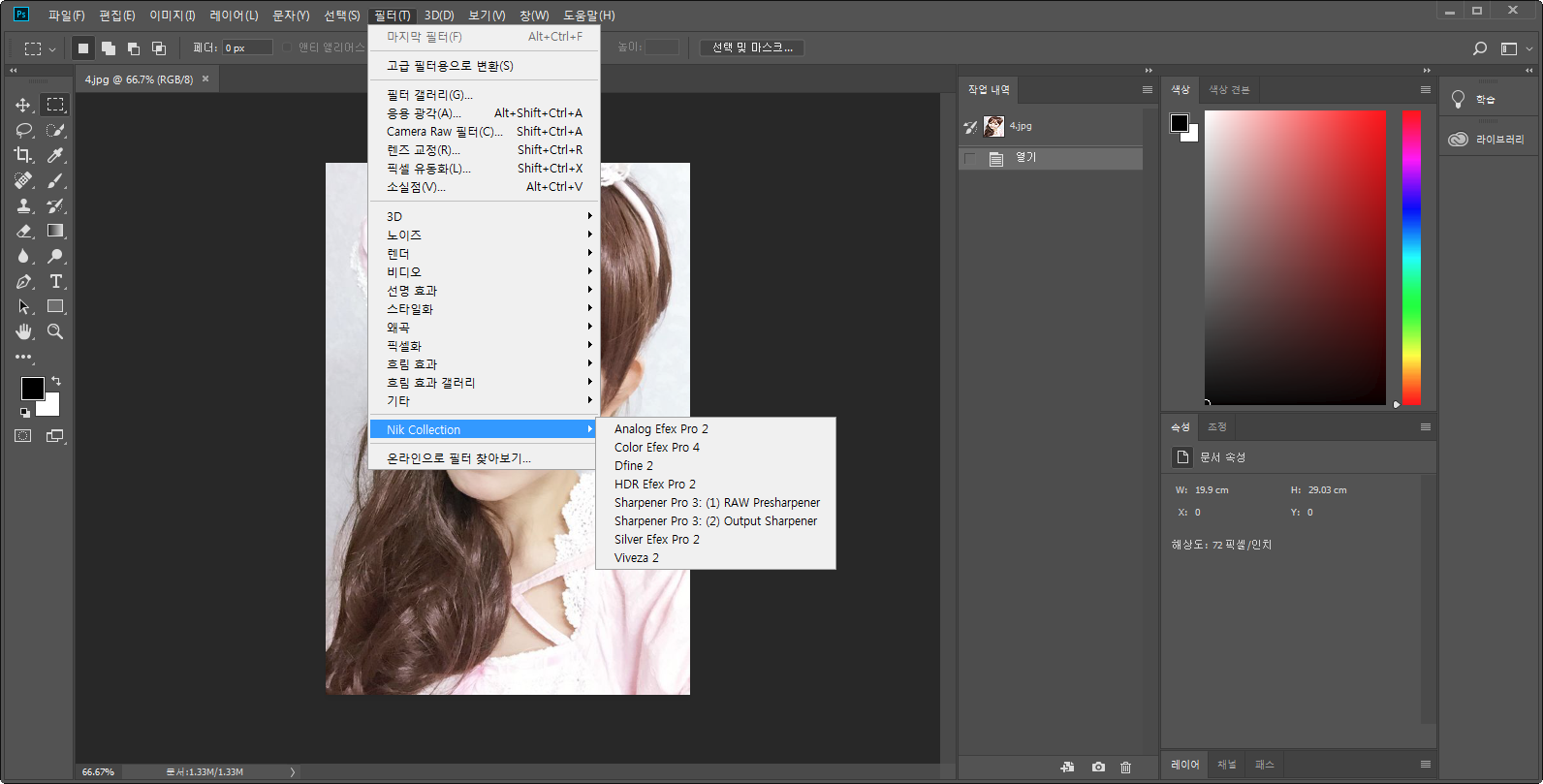Click the hue slider in Color panel
This screenshot has width=1543, height=784.
(1411, 257)
